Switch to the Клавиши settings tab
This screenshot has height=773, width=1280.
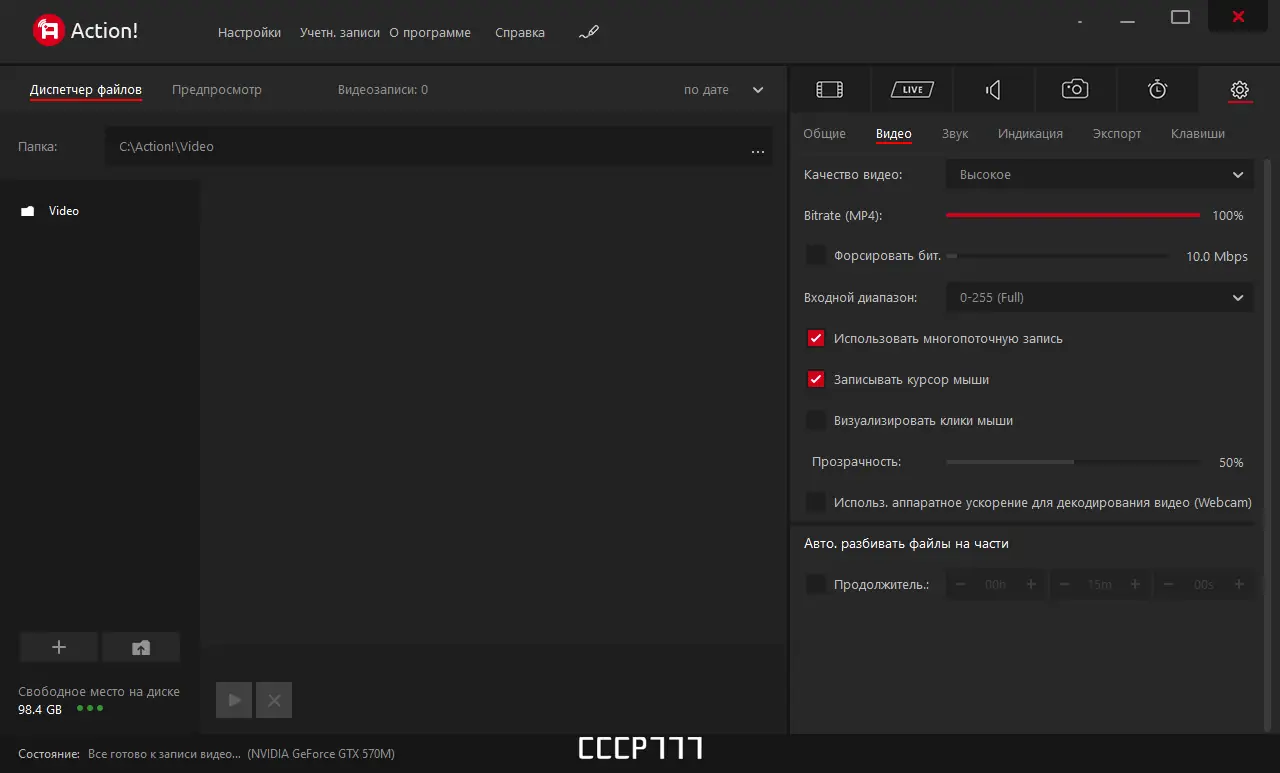coord(1198,133)
